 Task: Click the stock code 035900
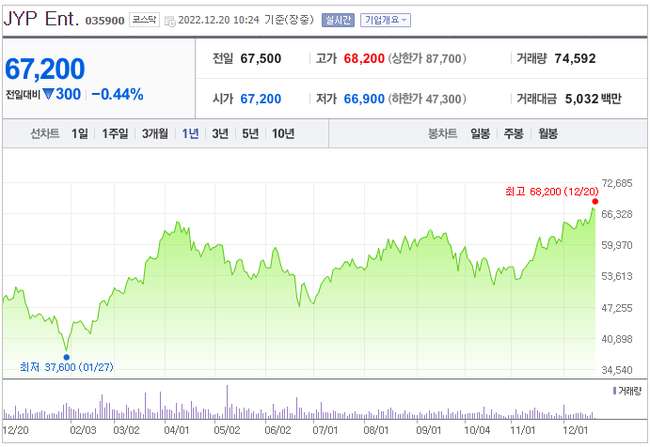(104, 20)
